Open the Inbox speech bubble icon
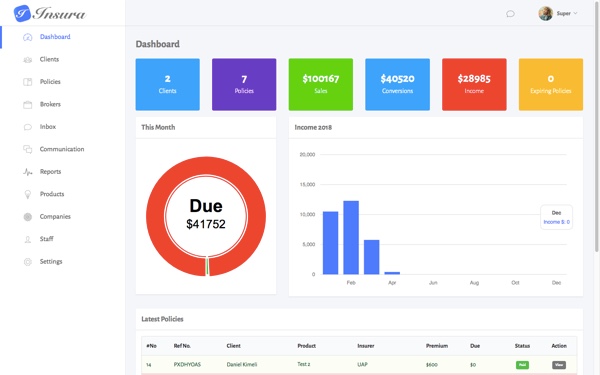 (28, 127)
